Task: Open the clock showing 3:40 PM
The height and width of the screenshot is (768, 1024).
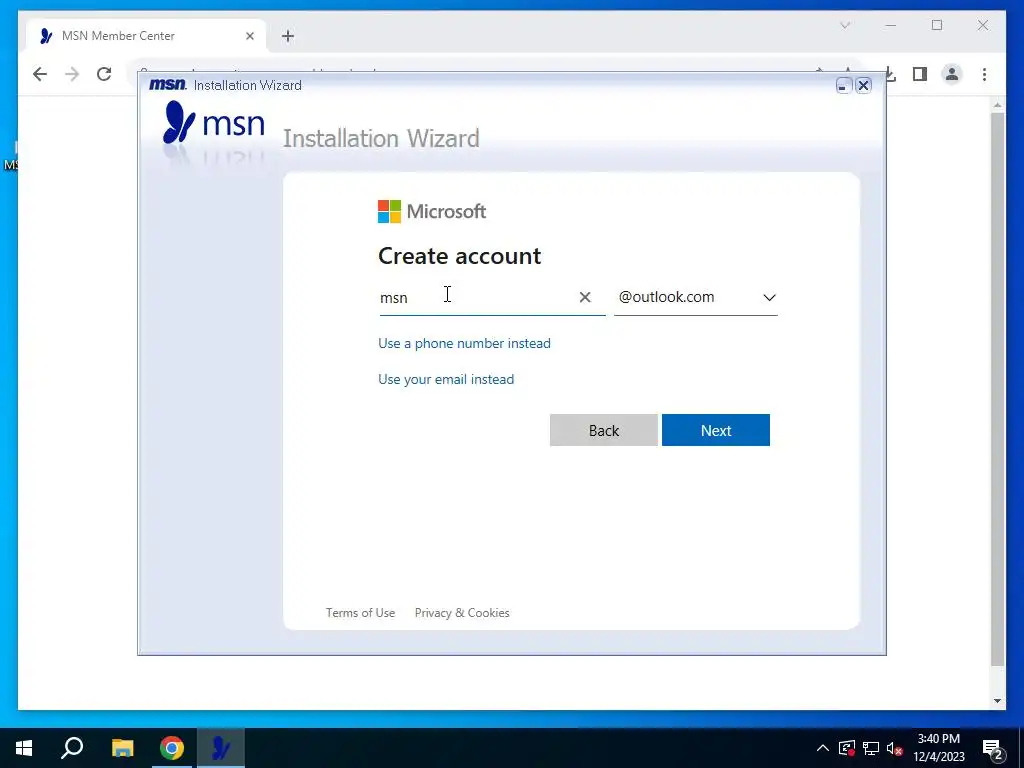Action: point(938,748)
